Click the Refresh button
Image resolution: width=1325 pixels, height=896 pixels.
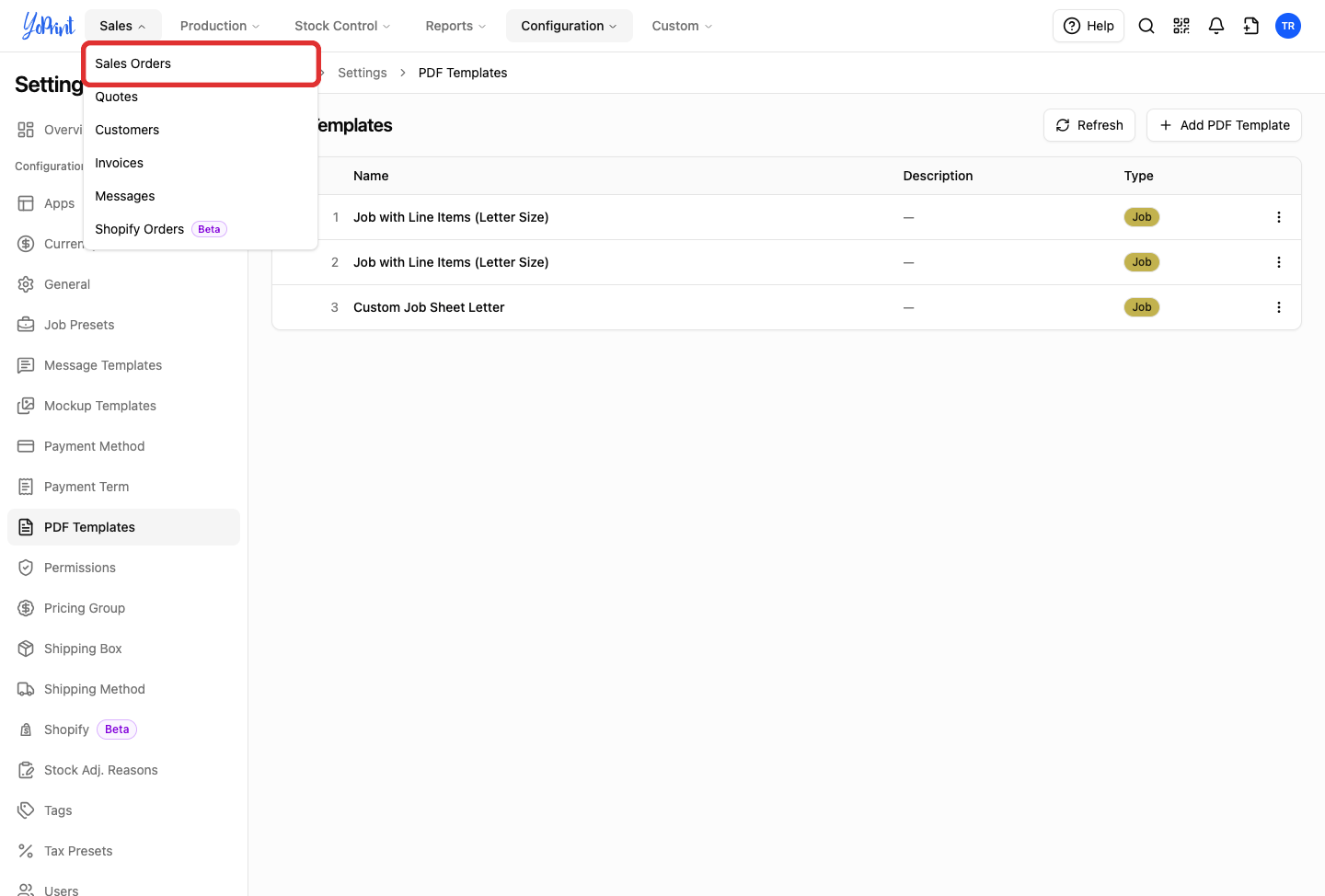tap(1089, 125)
